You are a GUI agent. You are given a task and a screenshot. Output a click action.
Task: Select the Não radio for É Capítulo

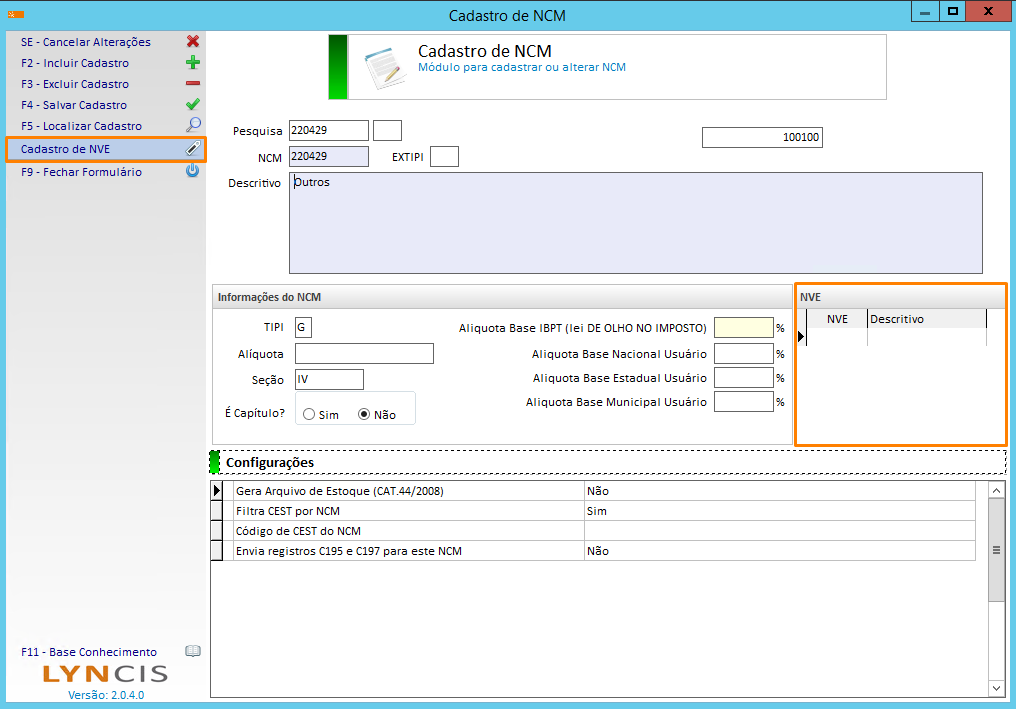tap(364, 414)
